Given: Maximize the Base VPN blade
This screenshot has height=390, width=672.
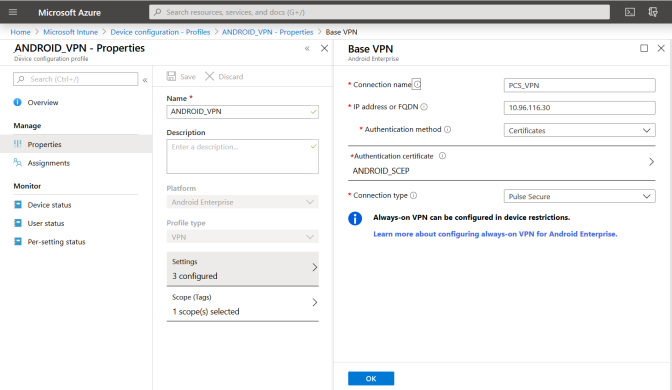Looking at the screenshot, I should point(644,48).
